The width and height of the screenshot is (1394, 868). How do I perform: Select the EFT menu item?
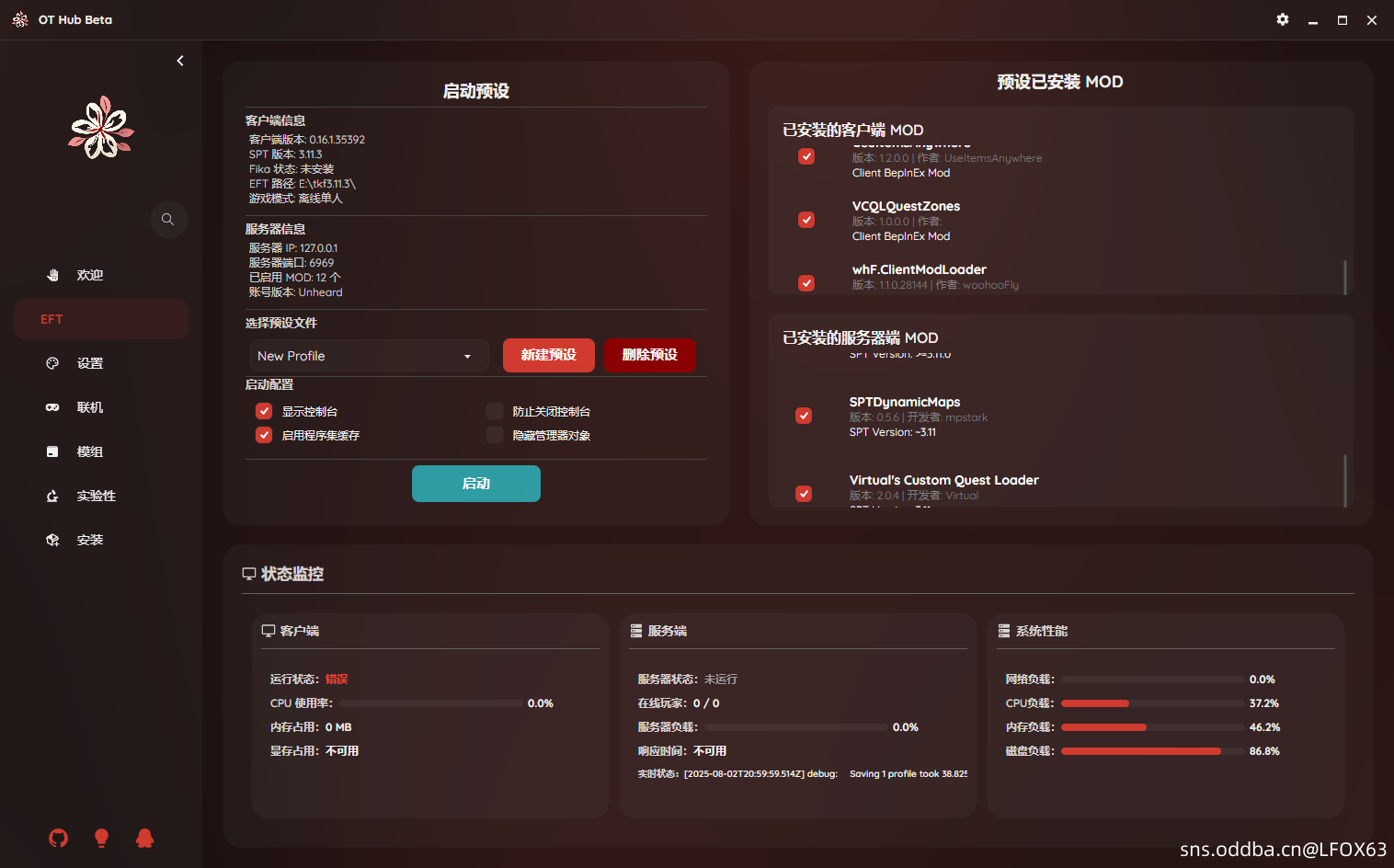tap(101, 319)
